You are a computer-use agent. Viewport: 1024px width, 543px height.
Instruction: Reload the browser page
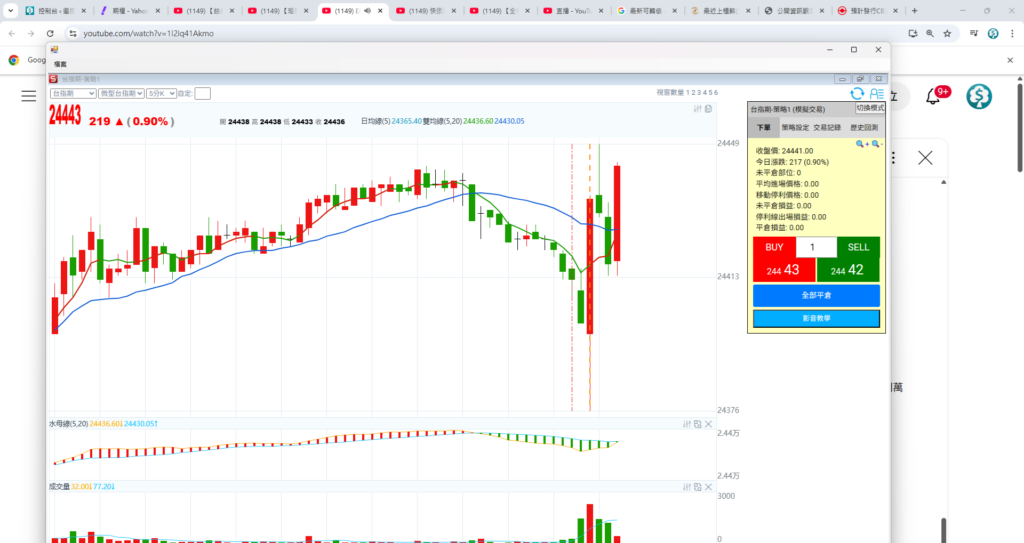[x=50, y=33]
